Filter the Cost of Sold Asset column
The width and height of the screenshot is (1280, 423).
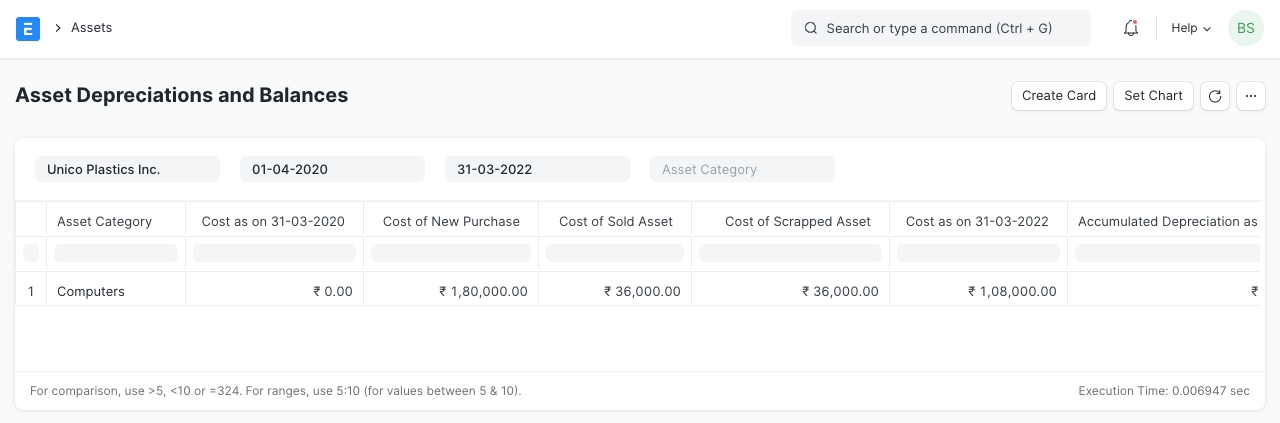(x=615, y=253)
